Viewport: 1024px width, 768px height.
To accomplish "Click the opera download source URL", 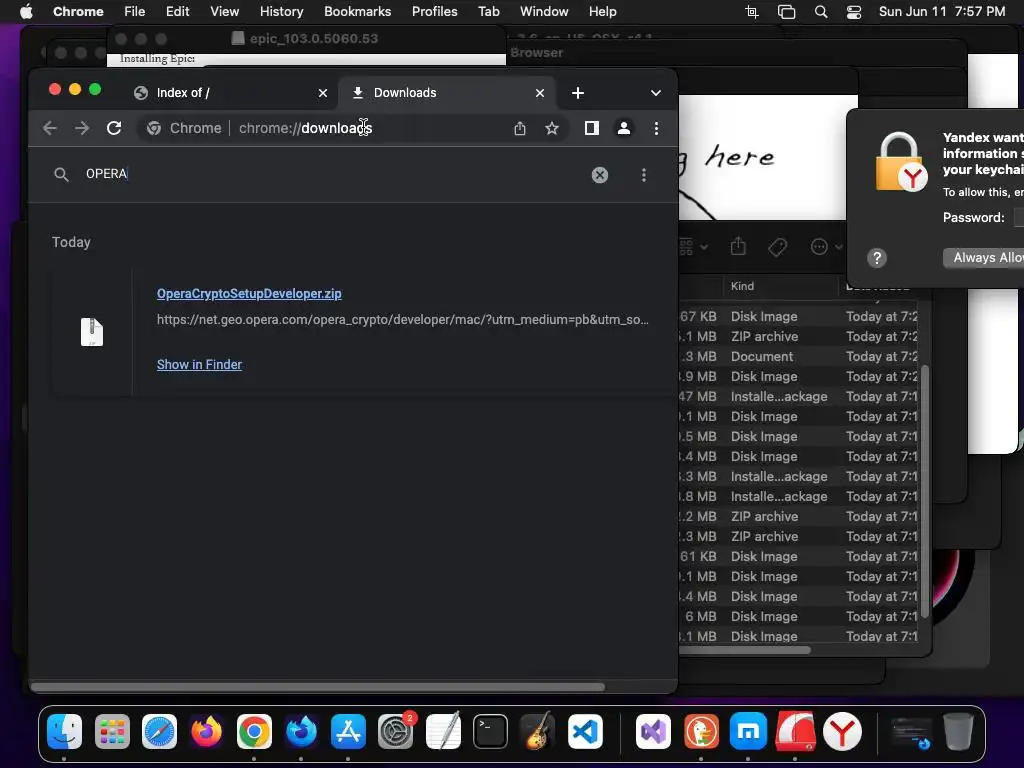I will [x=402, y=319].
